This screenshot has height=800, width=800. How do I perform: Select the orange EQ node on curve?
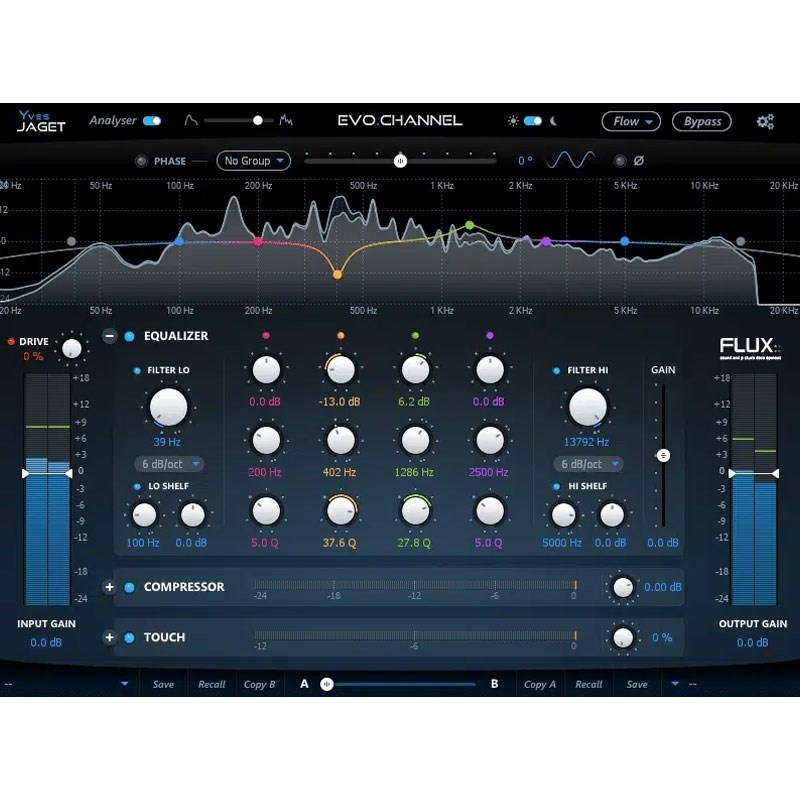(x=337, y=274)
